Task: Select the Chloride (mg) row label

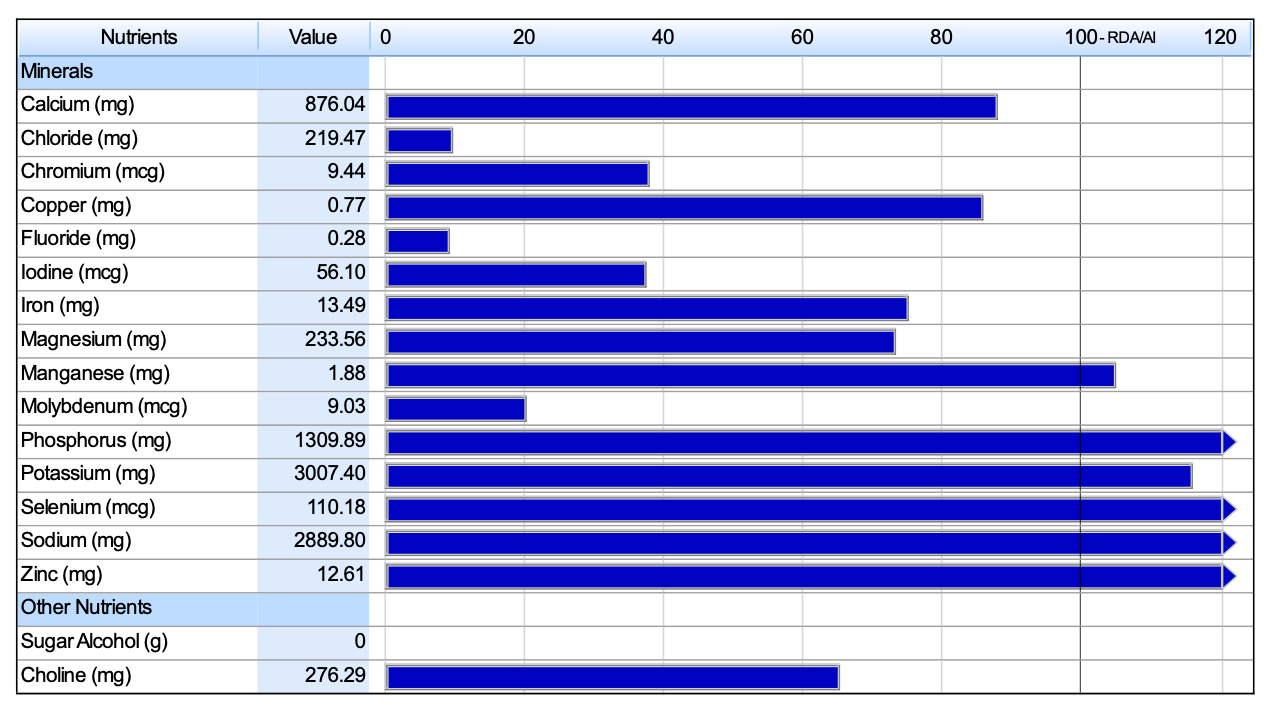Action: (x=80, y=138)
